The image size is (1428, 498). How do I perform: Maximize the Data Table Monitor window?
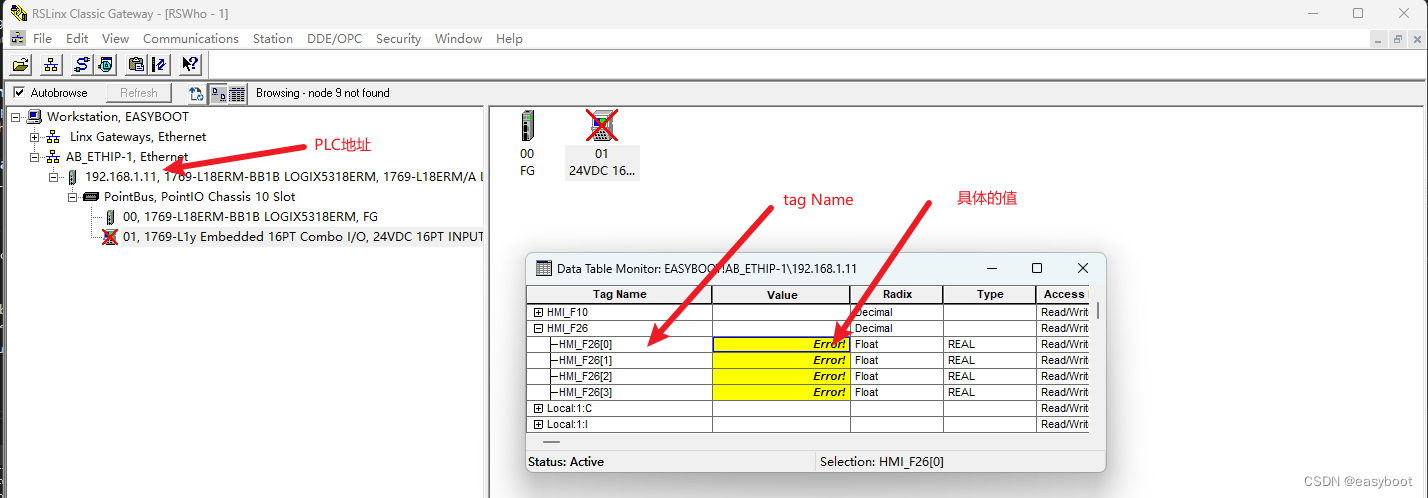click(x=1037, y=268)
